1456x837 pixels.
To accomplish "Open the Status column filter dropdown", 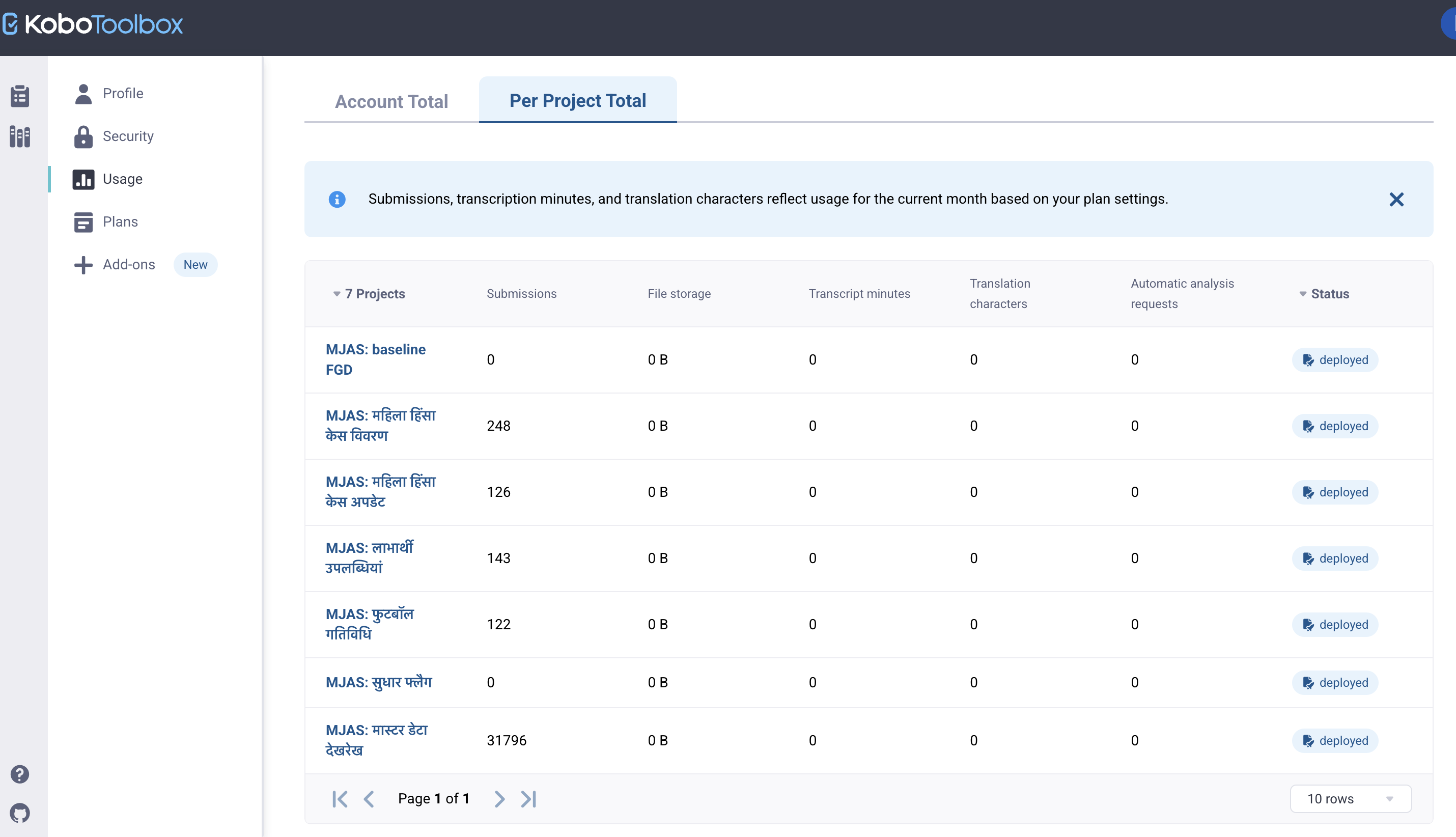I will point(1324,294).
